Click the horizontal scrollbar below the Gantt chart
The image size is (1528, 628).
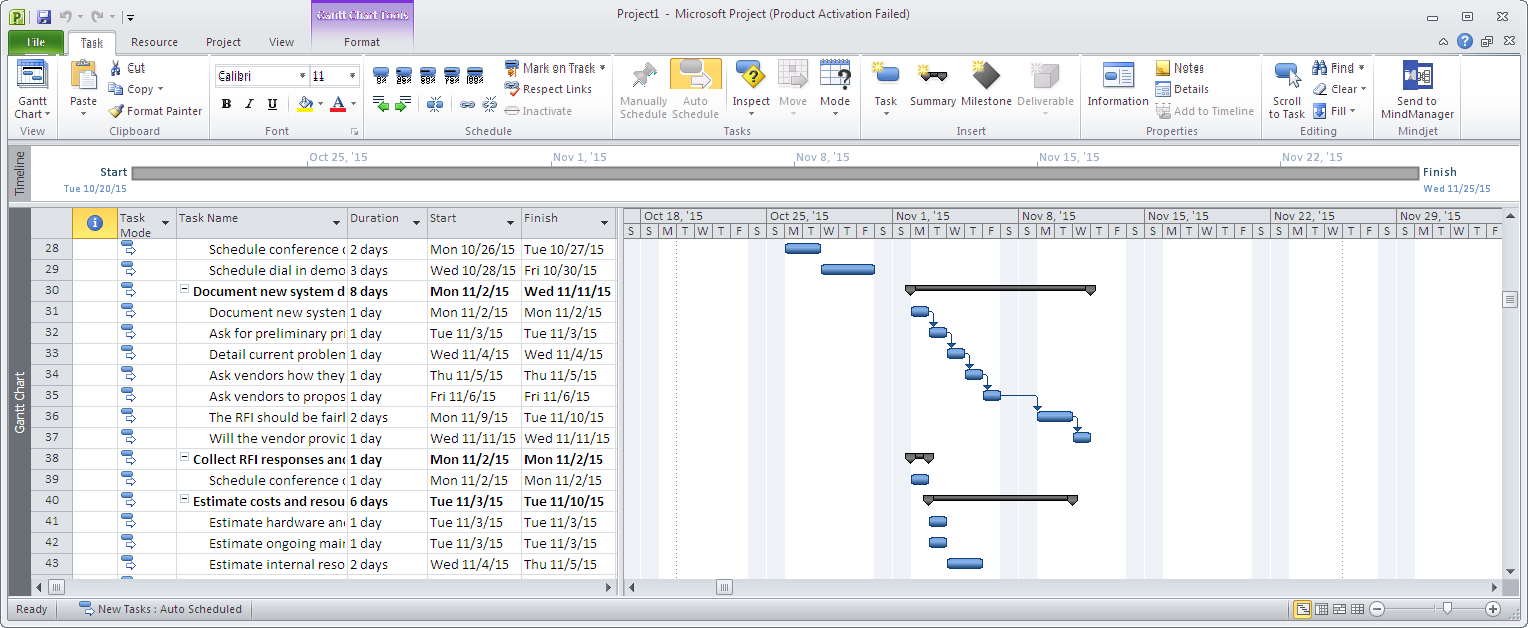(723, 587)
